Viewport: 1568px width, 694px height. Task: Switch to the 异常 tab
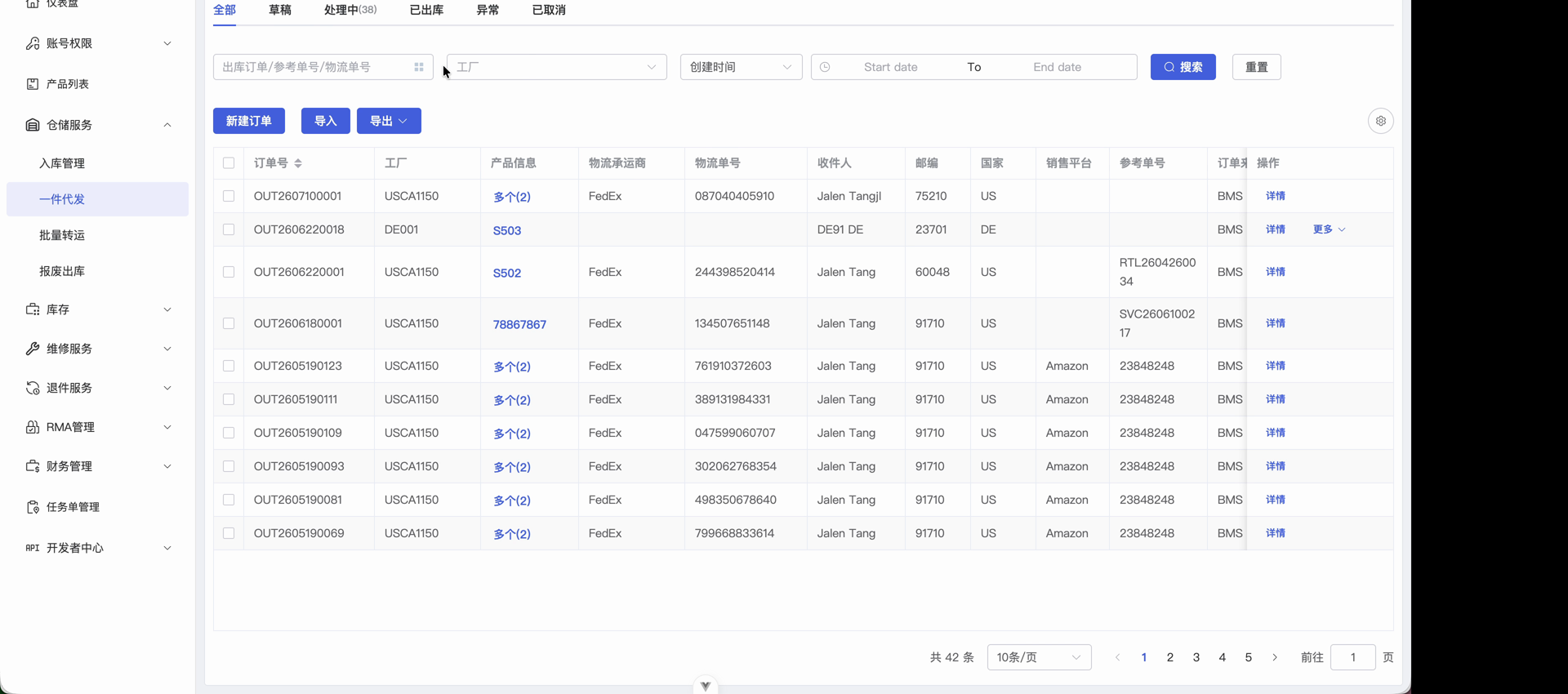[x=488, y=10]
